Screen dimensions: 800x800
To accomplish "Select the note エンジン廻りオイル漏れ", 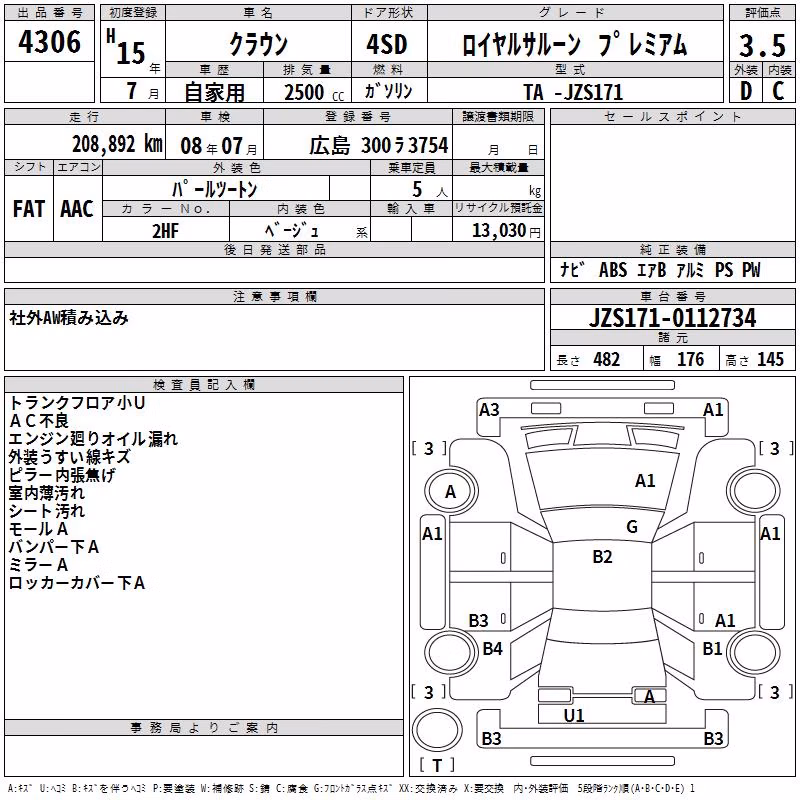I will click(93, 439).
